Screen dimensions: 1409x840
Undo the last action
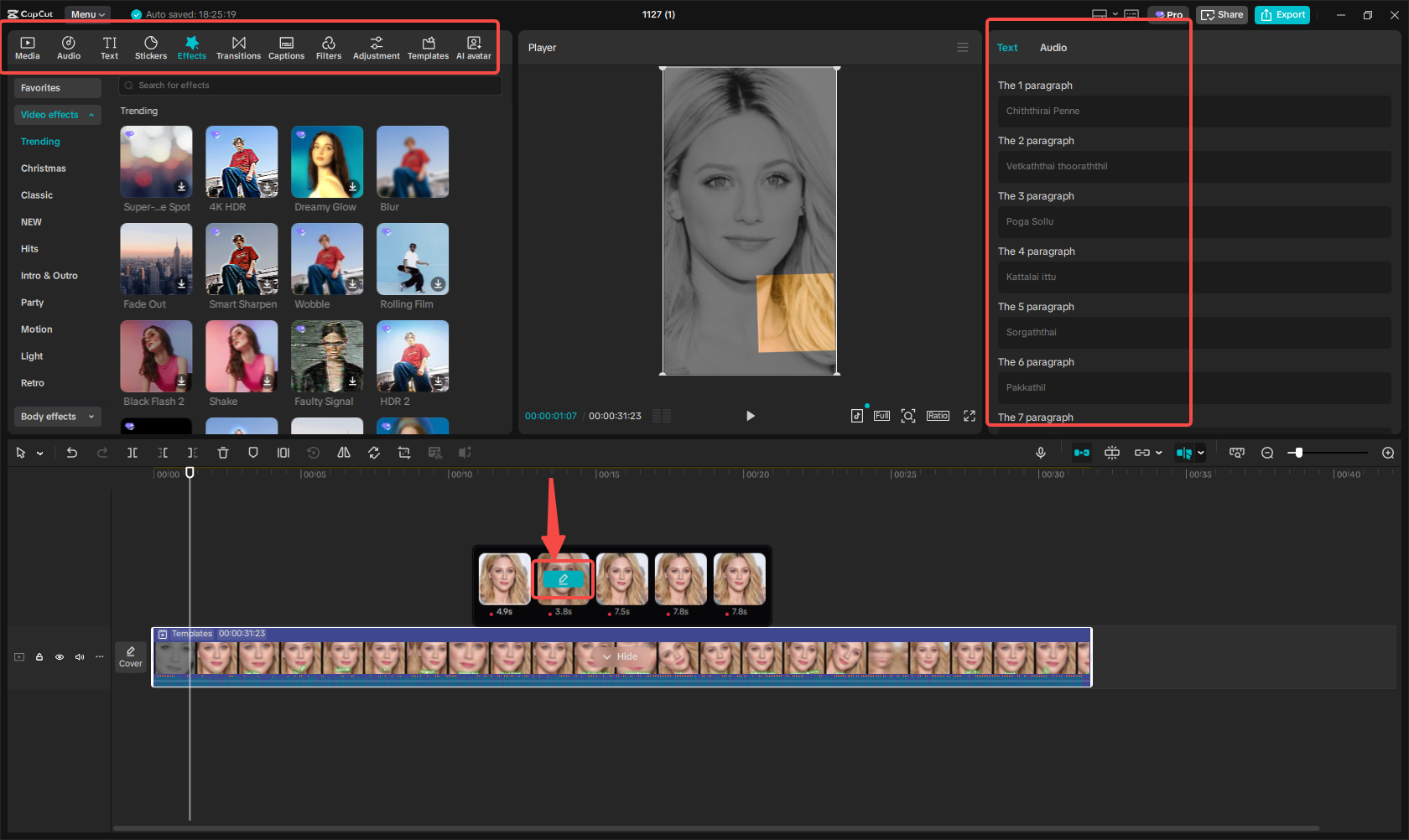coord(72,452)
